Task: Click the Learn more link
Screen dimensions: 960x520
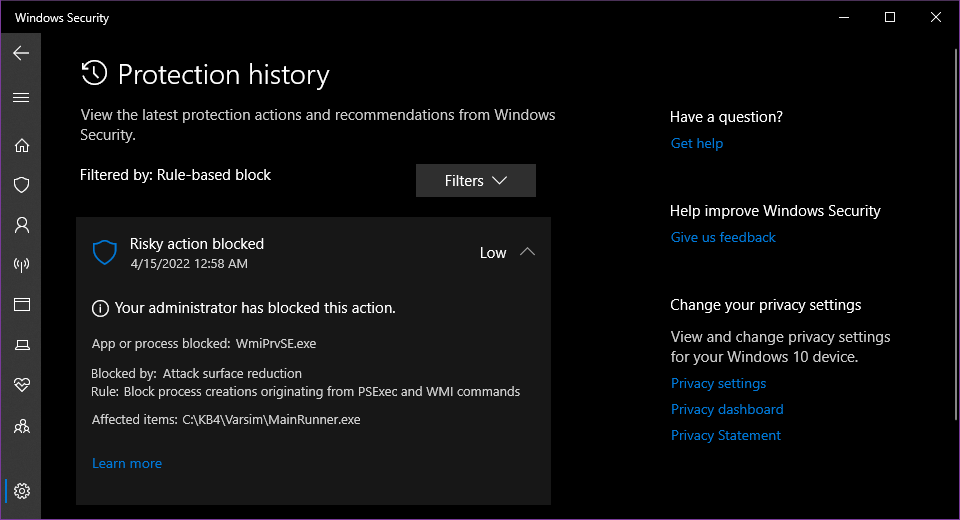Action: [127, 463]
